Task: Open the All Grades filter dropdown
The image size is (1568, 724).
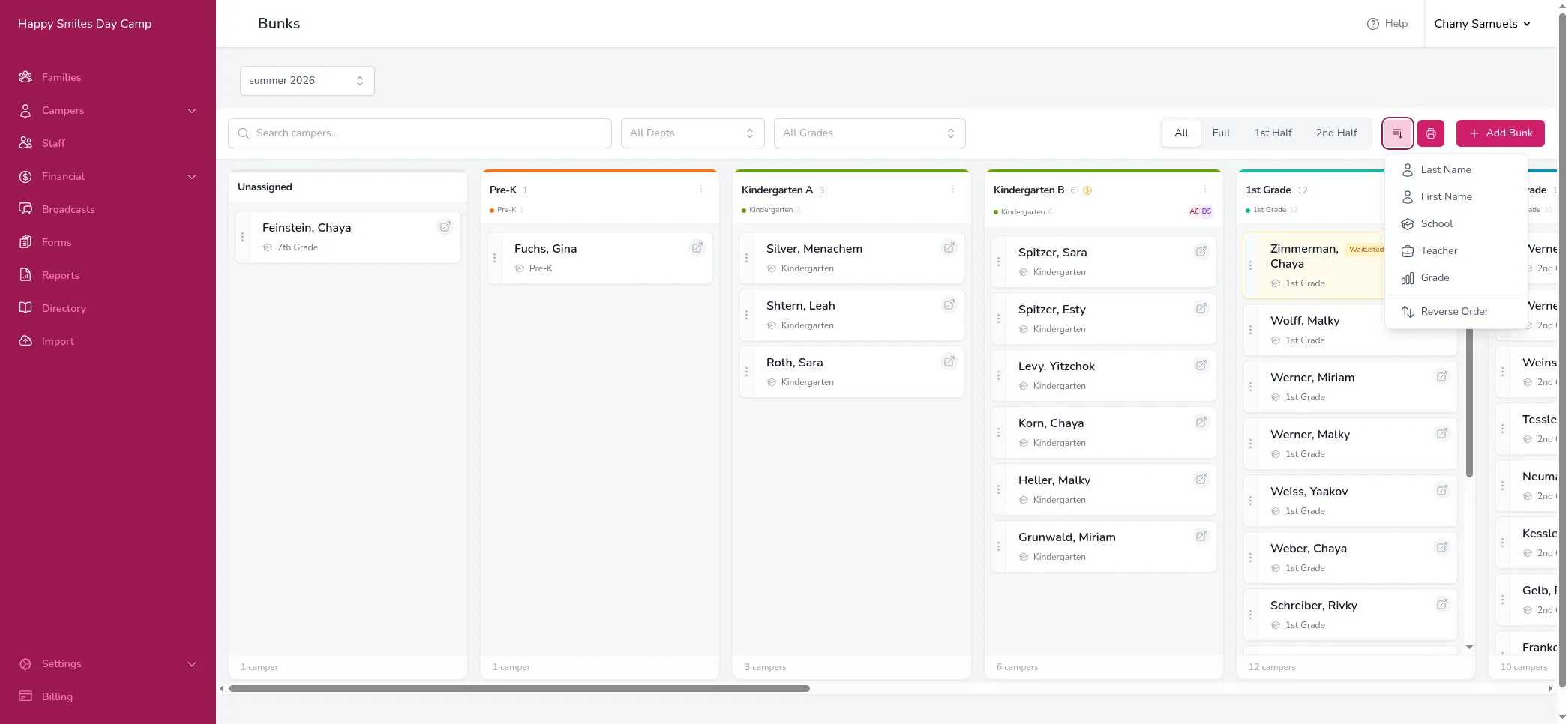Action: (x=870, y=133)
